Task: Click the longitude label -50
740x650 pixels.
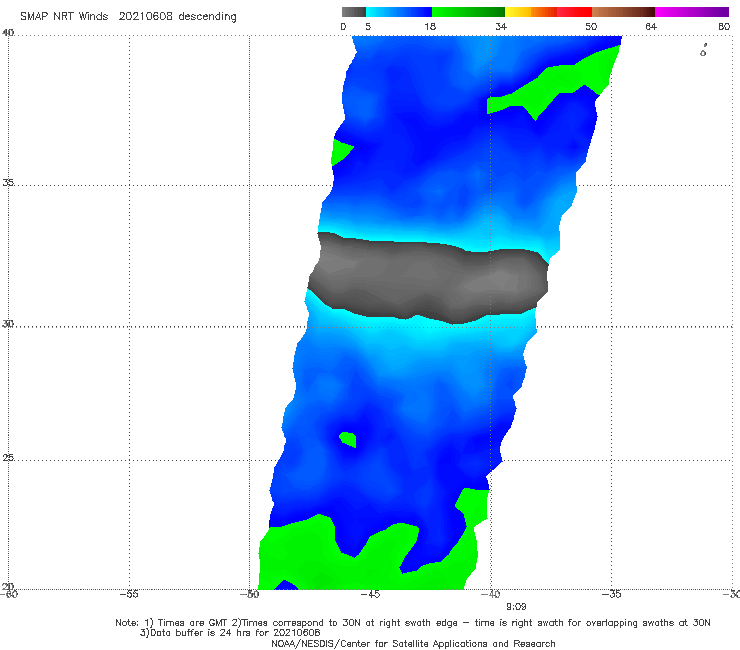Action: coord(250,594)
